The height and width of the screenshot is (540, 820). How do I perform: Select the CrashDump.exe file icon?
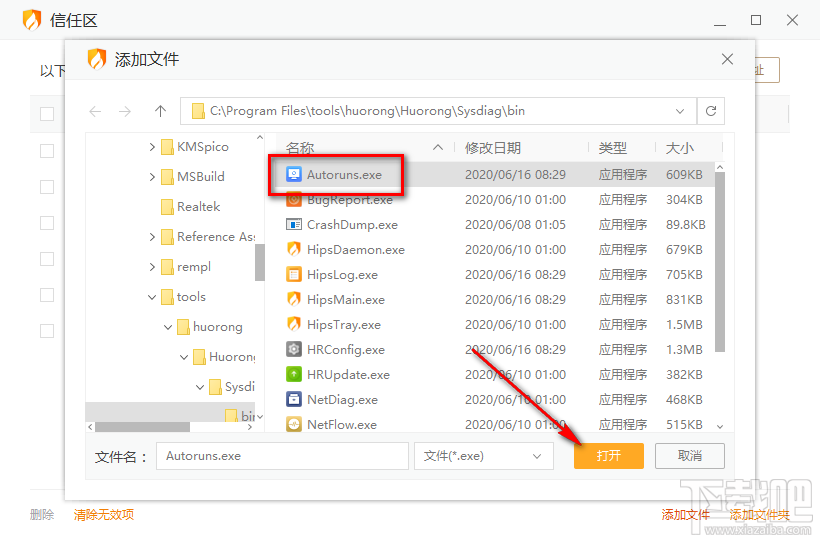coord(294,224)
